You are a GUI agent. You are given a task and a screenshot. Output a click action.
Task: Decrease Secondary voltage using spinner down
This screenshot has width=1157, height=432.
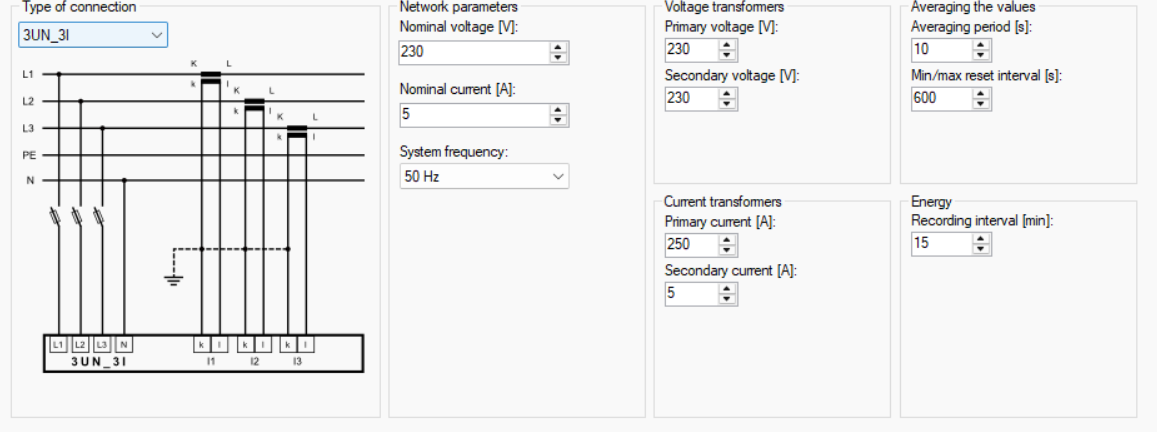coord(727,103)
